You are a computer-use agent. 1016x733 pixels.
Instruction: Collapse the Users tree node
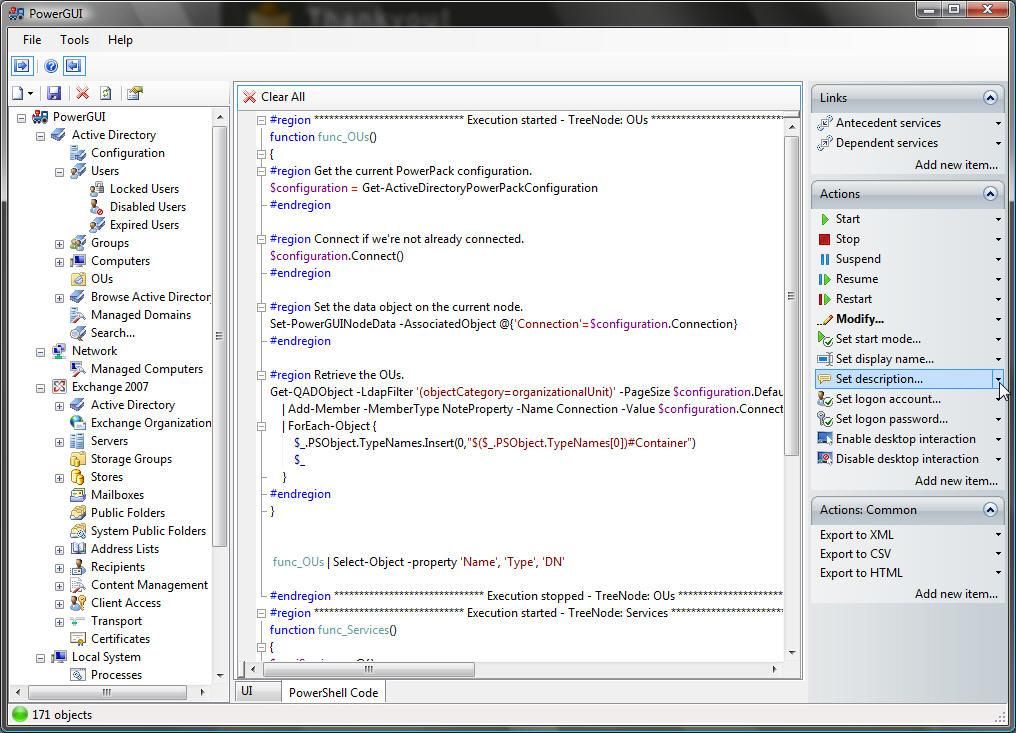pyautogui.click(x=59, y=171)
